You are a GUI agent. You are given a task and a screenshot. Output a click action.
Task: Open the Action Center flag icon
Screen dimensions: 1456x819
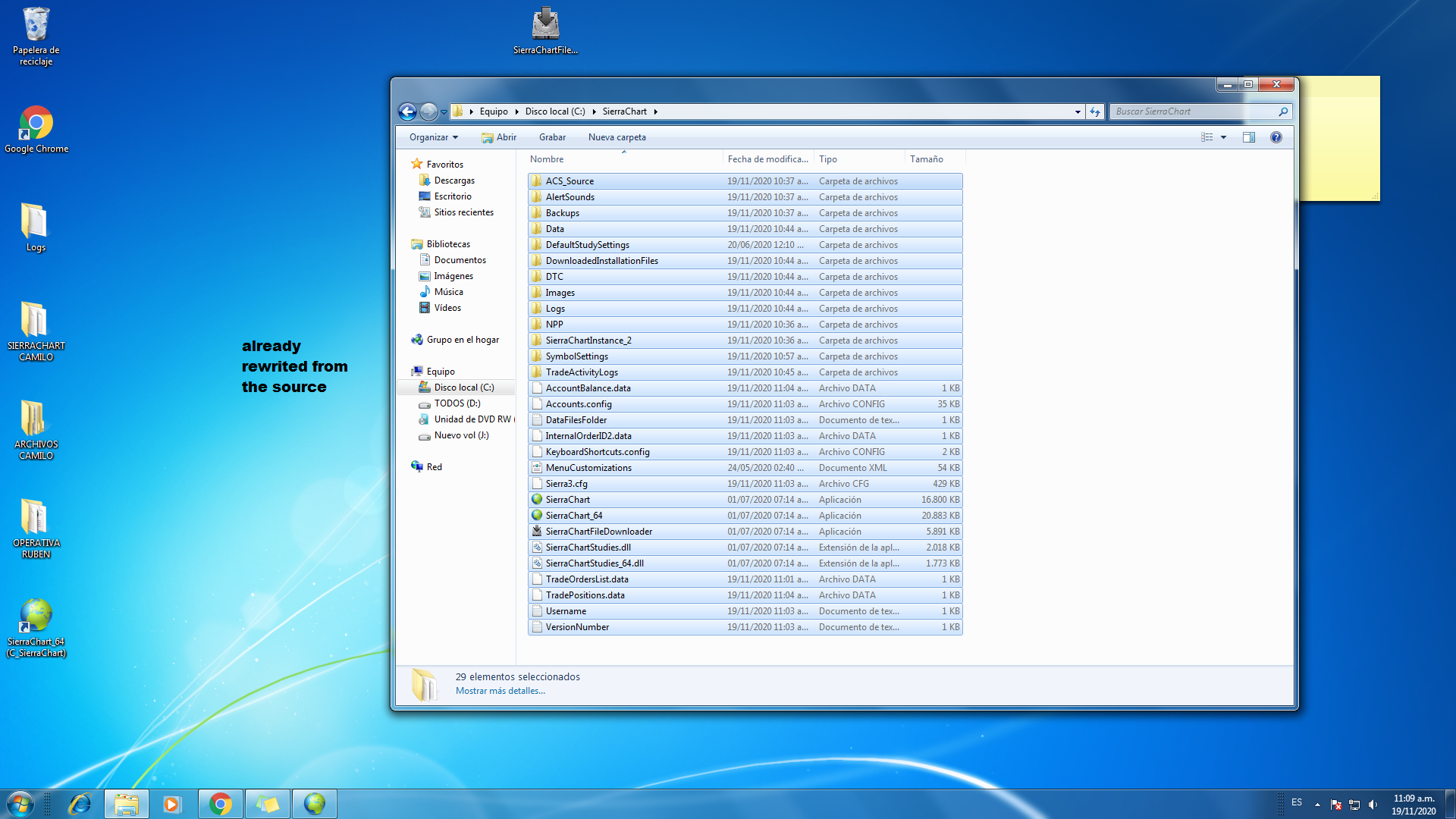point(1336,805)
